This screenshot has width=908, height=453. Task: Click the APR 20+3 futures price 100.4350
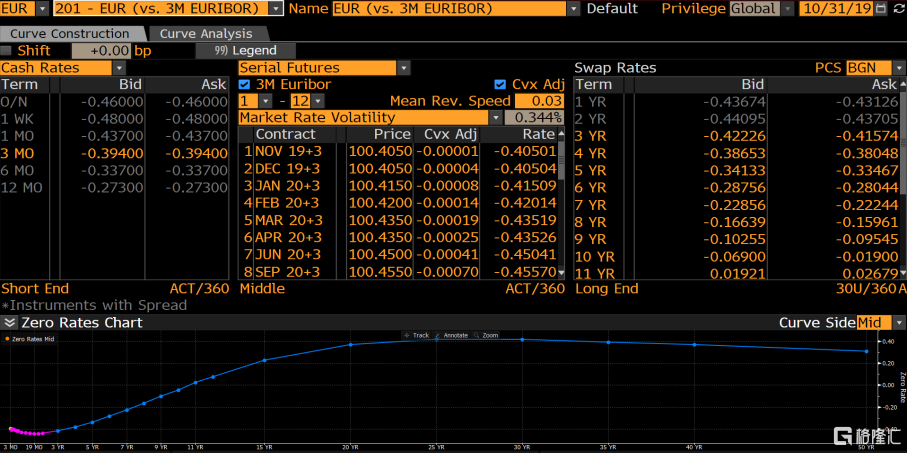click(380, 238)
